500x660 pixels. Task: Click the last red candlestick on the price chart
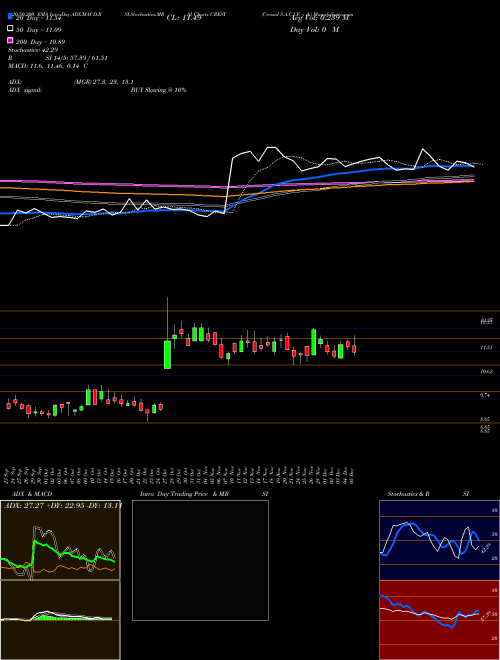(354, 349)
